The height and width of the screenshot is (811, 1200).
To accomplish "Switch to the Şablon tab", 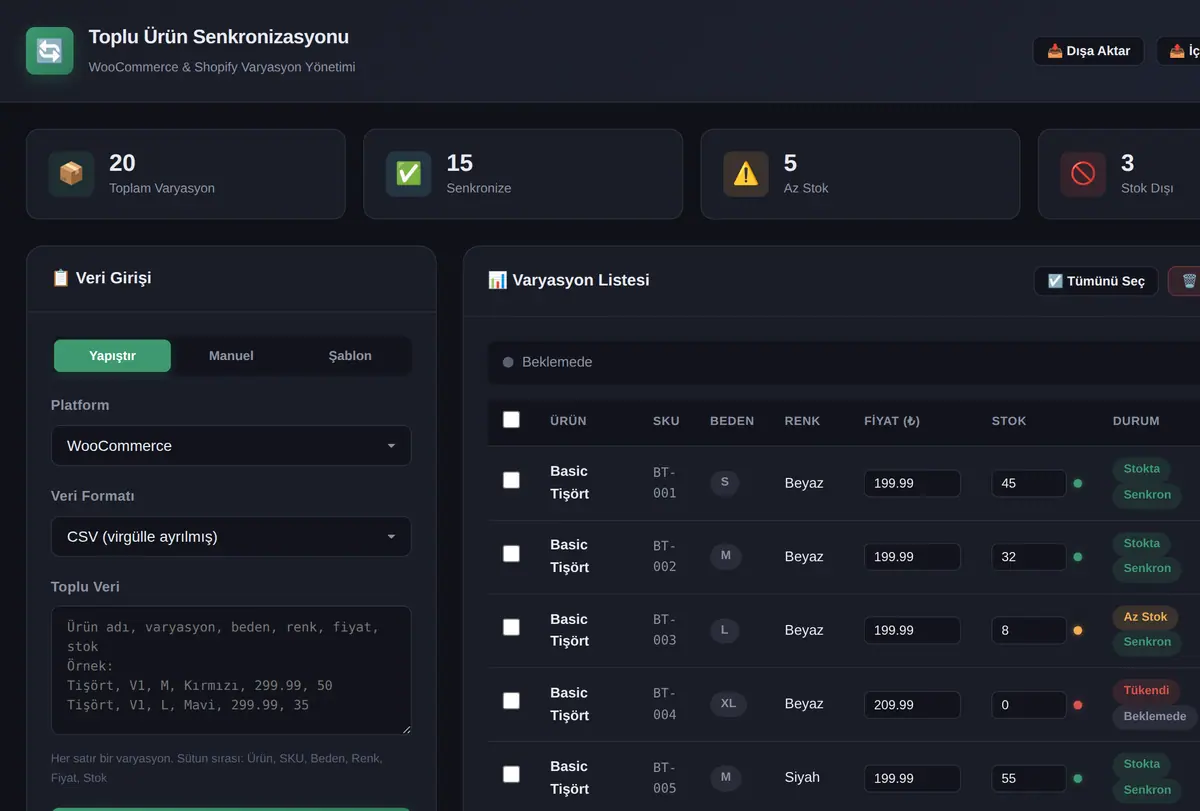I will pyautogui.click(x=350, y=356).
